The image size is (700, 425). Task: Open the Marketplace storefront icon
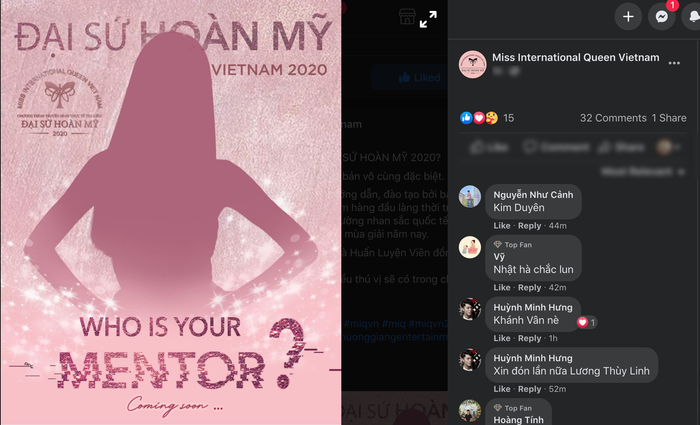tap(407, 17)
